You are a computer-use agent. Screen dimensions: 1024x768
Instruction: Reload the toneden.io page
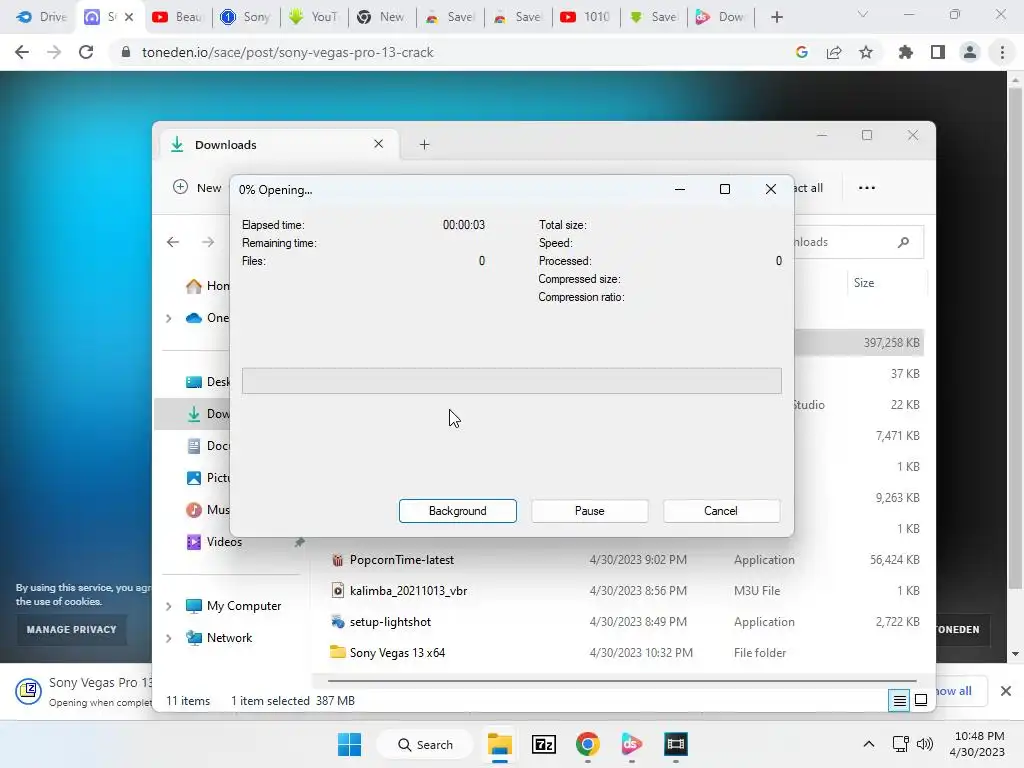pos(86,52)
